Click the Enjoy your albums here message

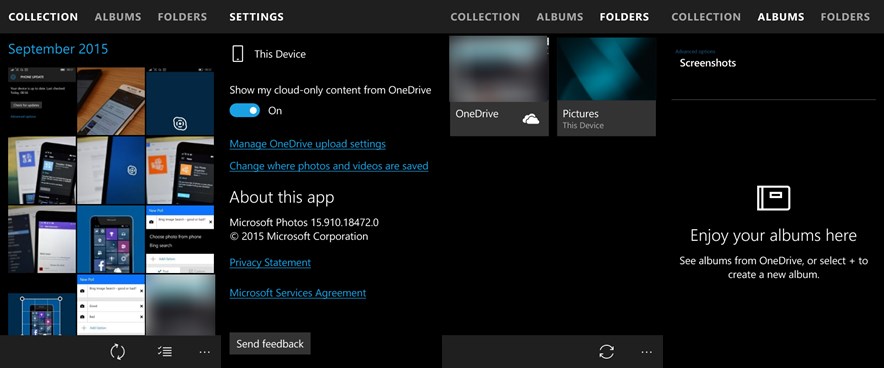pos(774,235)
